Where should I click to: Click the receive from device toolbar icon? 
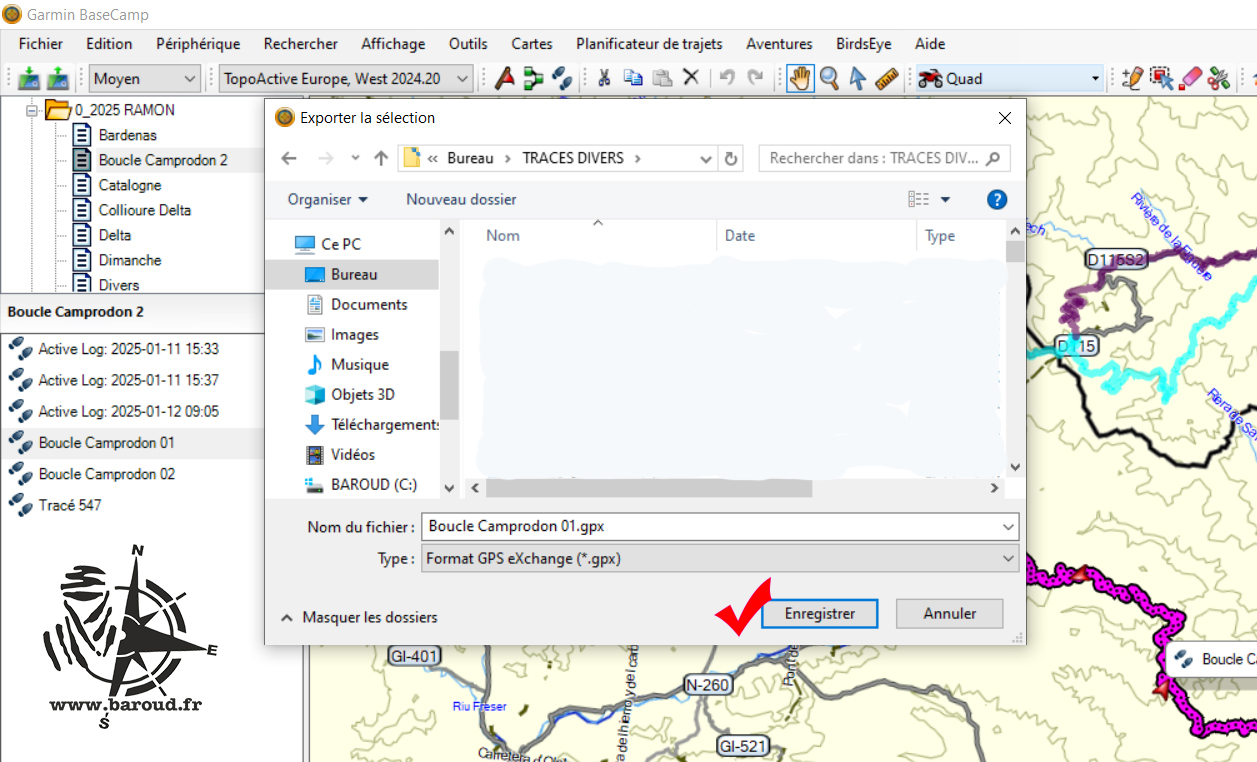(58, 78)
